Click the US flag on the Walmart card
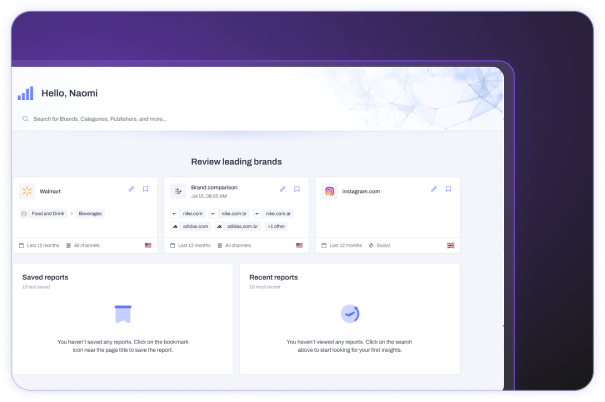 pos(147,245)
